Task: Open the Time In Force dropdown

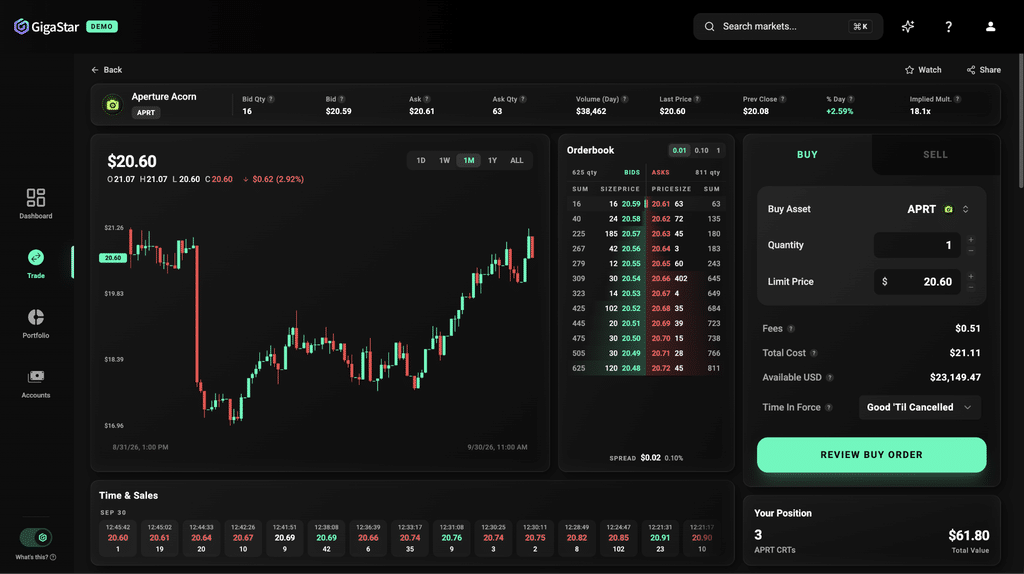Action: click(920, 407)
